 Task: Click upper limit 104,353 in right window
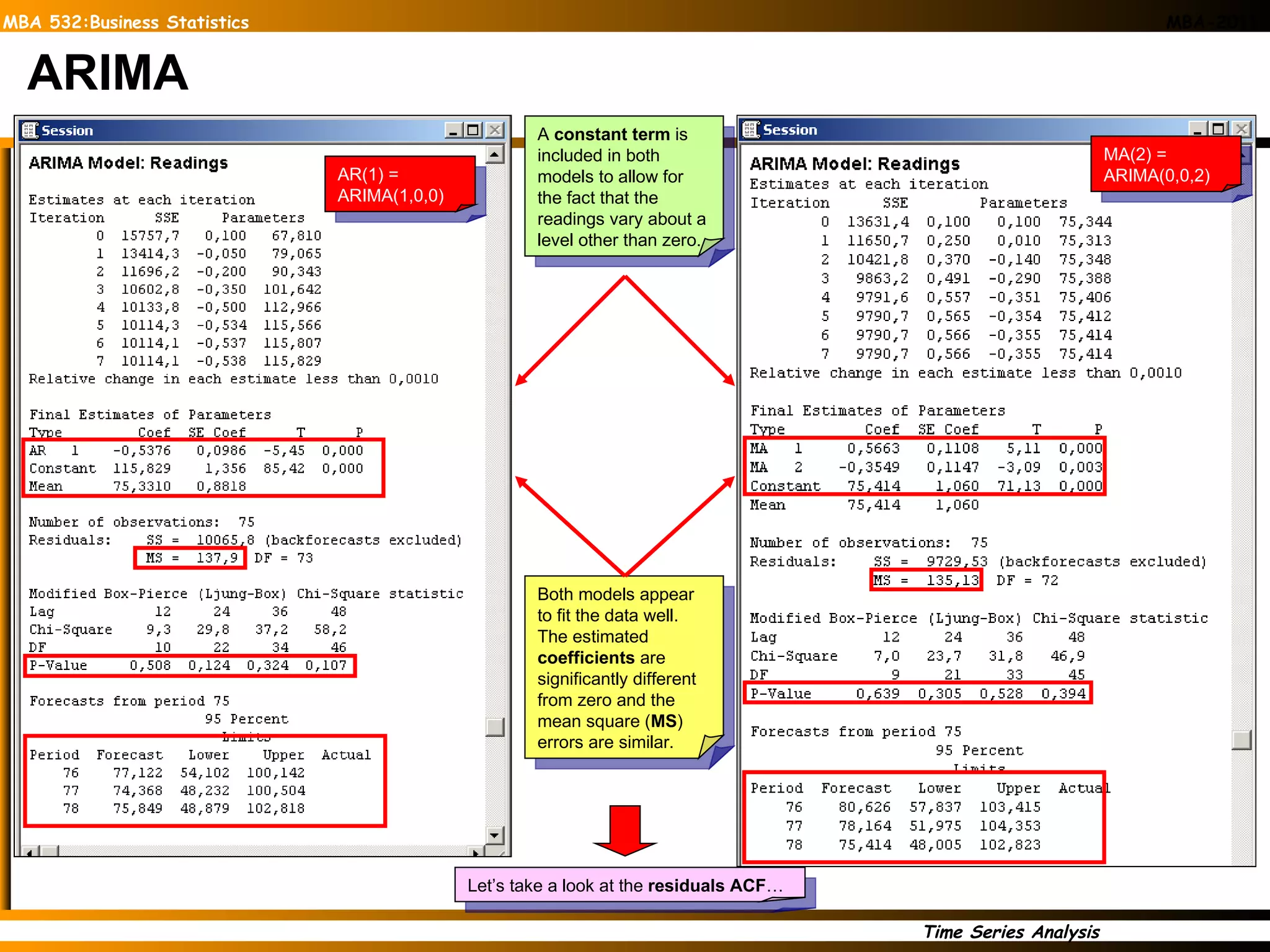(1010, 826)
